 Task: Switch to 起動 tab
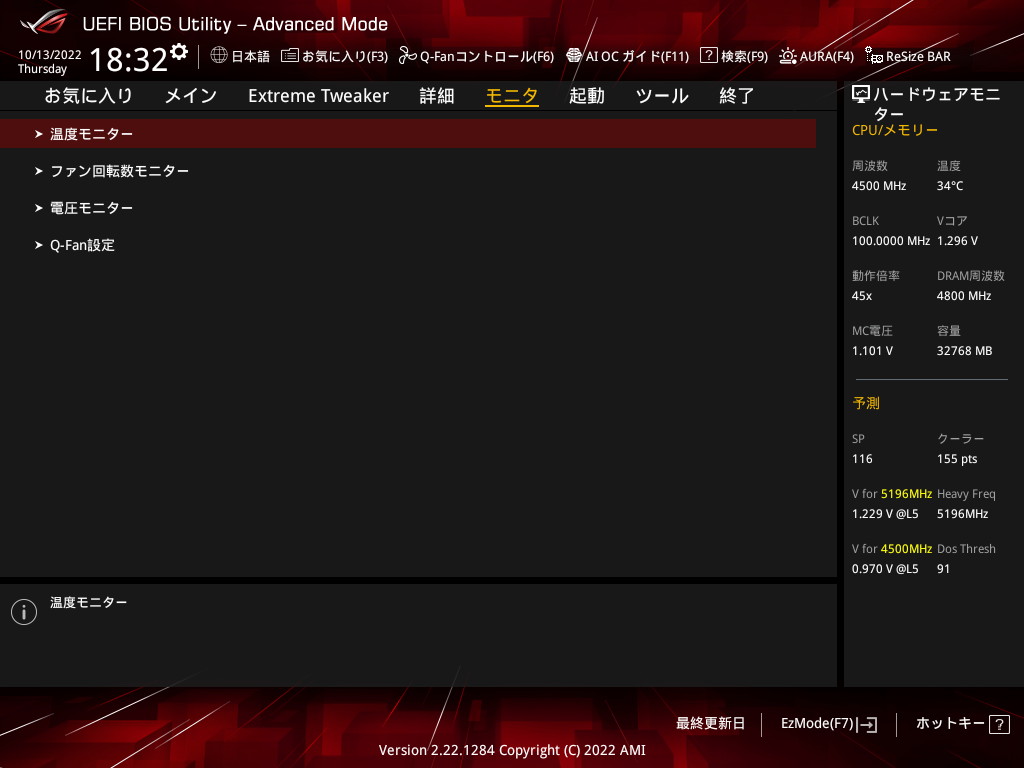click(586, 96)
